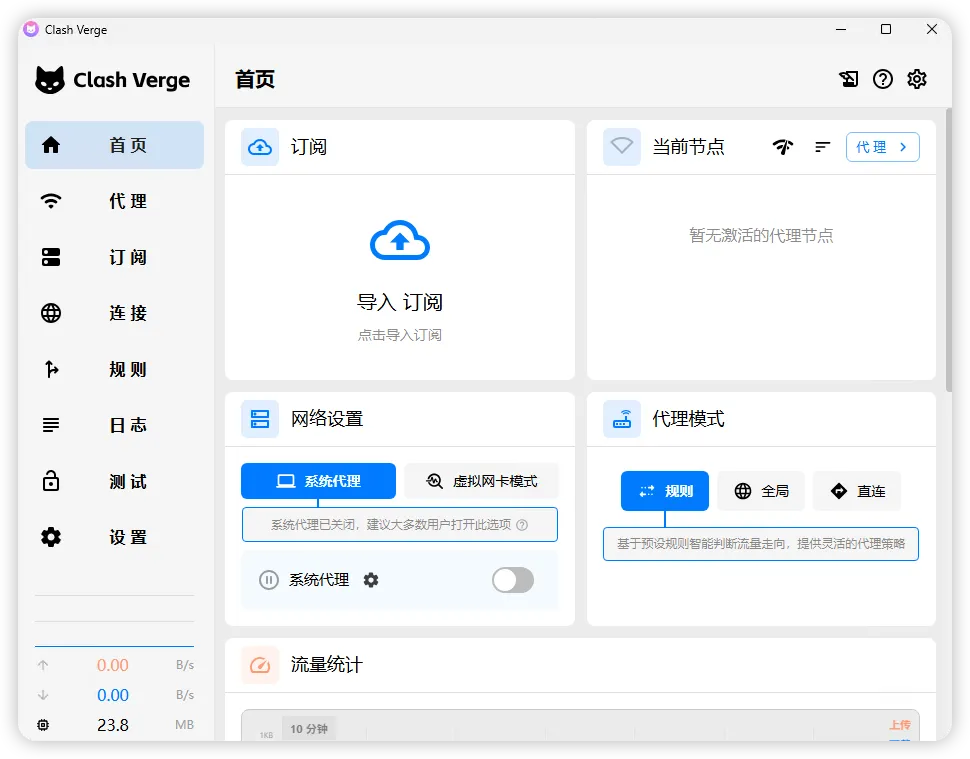This screenshot has width=970, height=759.
Task: Open the 代理 chevron button in node card
Action: click(882, 147)
